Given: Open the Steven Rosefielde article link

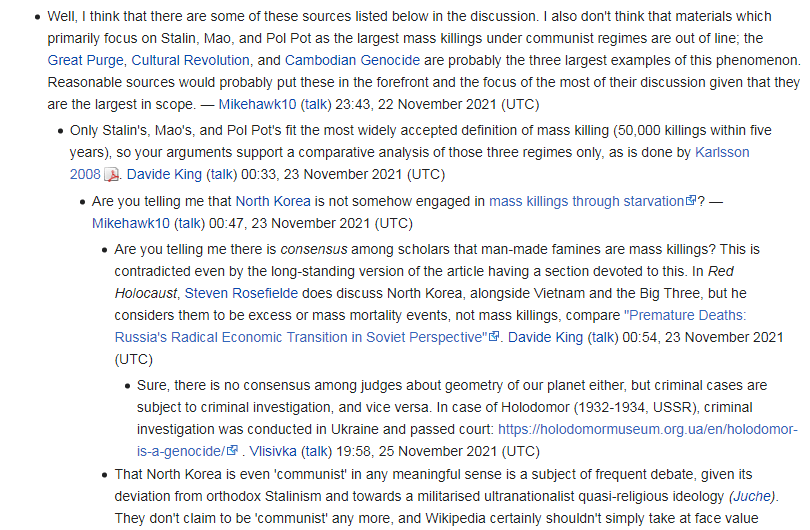Looking at the screenshot, I should pos(241,293).
